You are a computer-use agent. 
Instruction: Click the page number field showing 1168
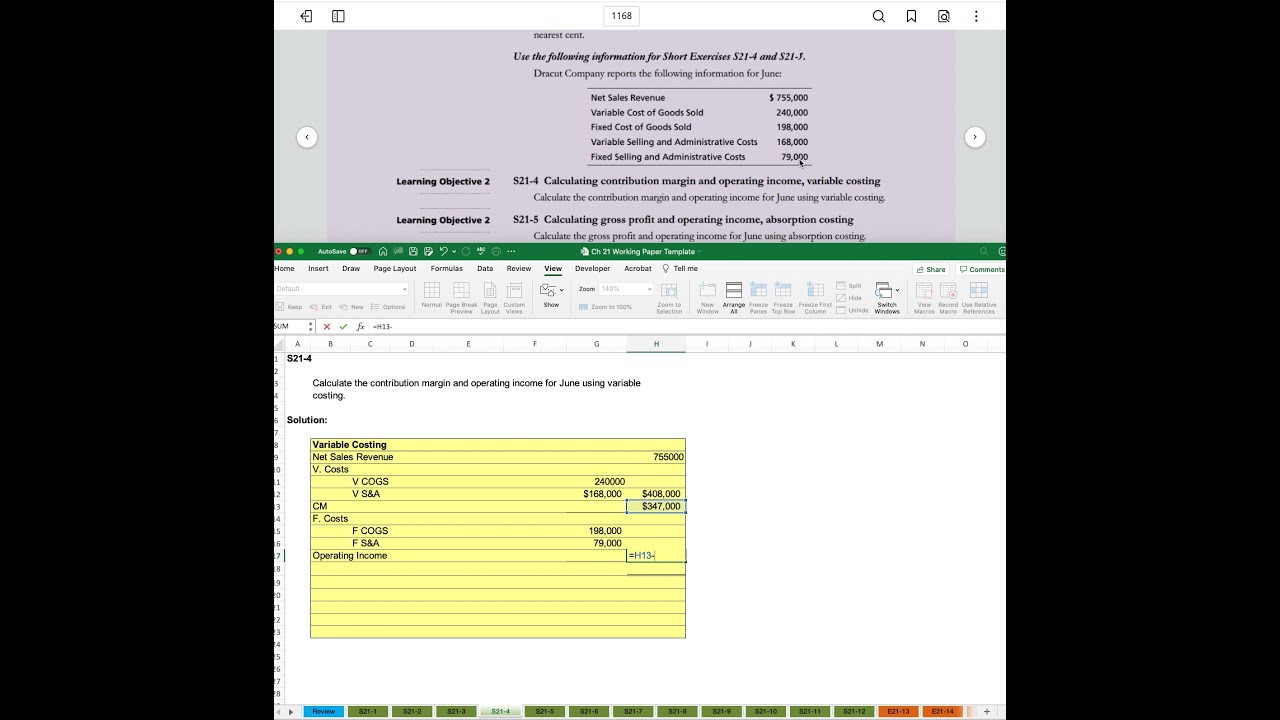(x=622, y=16)
